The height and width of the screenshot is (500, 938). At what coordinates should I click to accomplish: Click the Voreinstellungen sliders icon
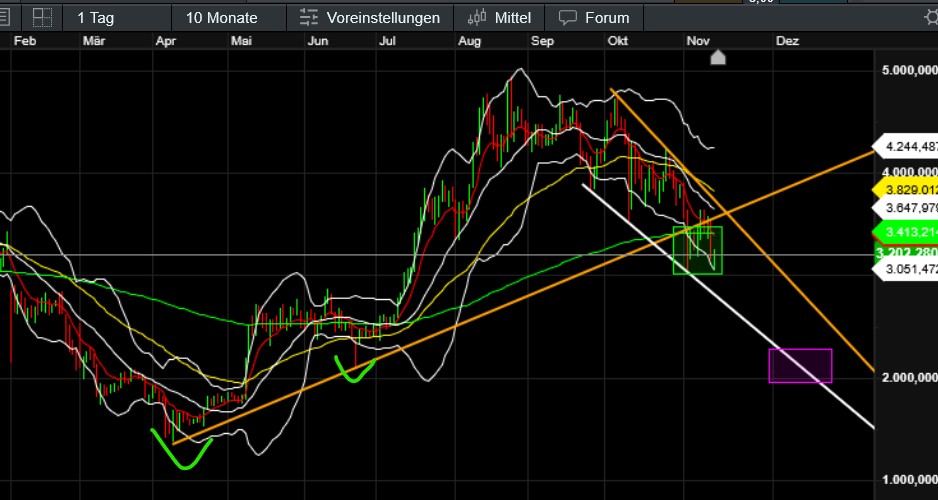pyautogui.click(x=309, y=18)
